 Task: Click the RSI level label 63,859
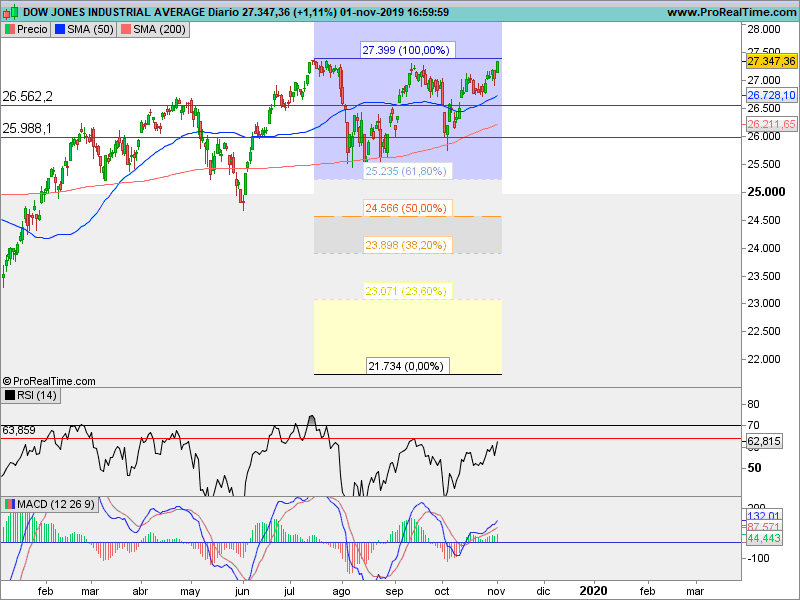pos(19,431)
